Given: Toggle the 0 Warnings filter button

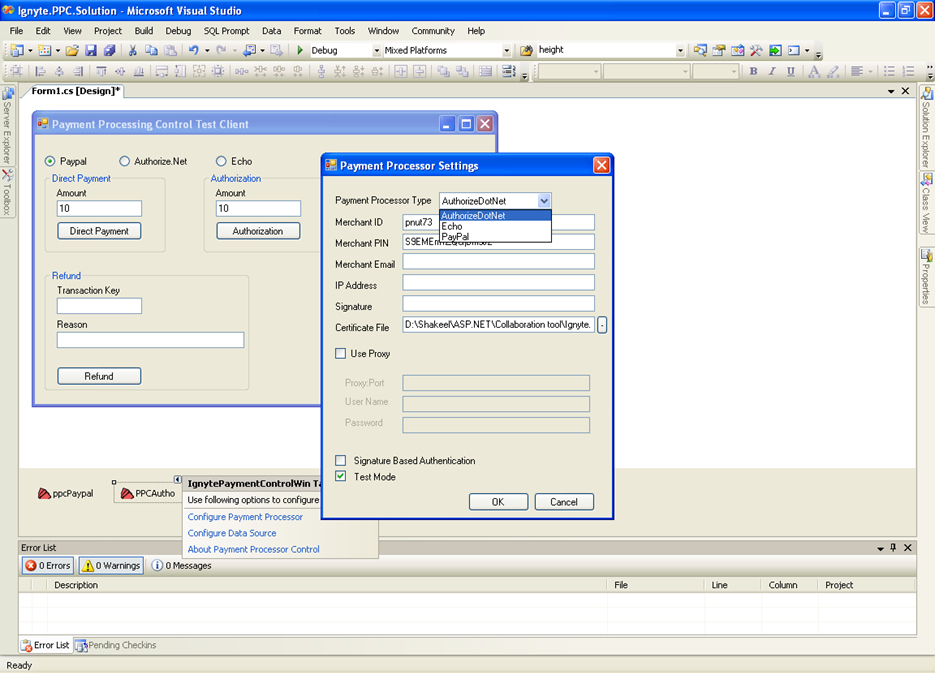Looking at the screenshot, I should [112, 565].
